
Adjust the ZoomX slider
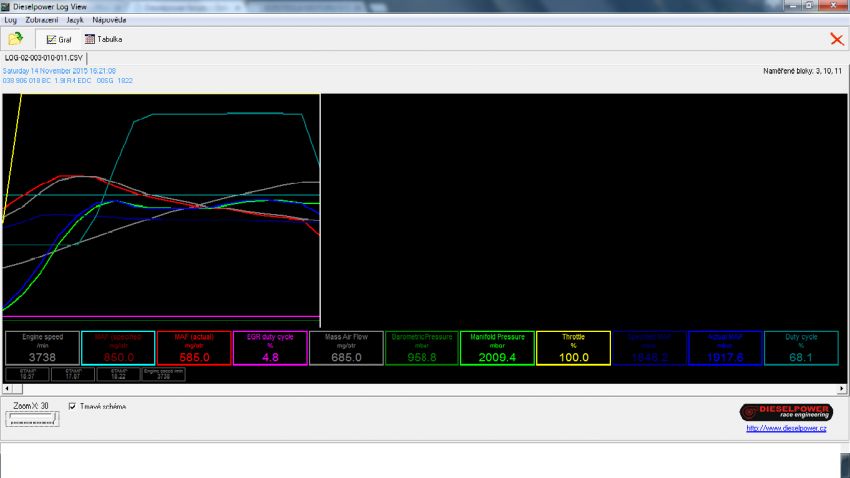pos(31,421)
